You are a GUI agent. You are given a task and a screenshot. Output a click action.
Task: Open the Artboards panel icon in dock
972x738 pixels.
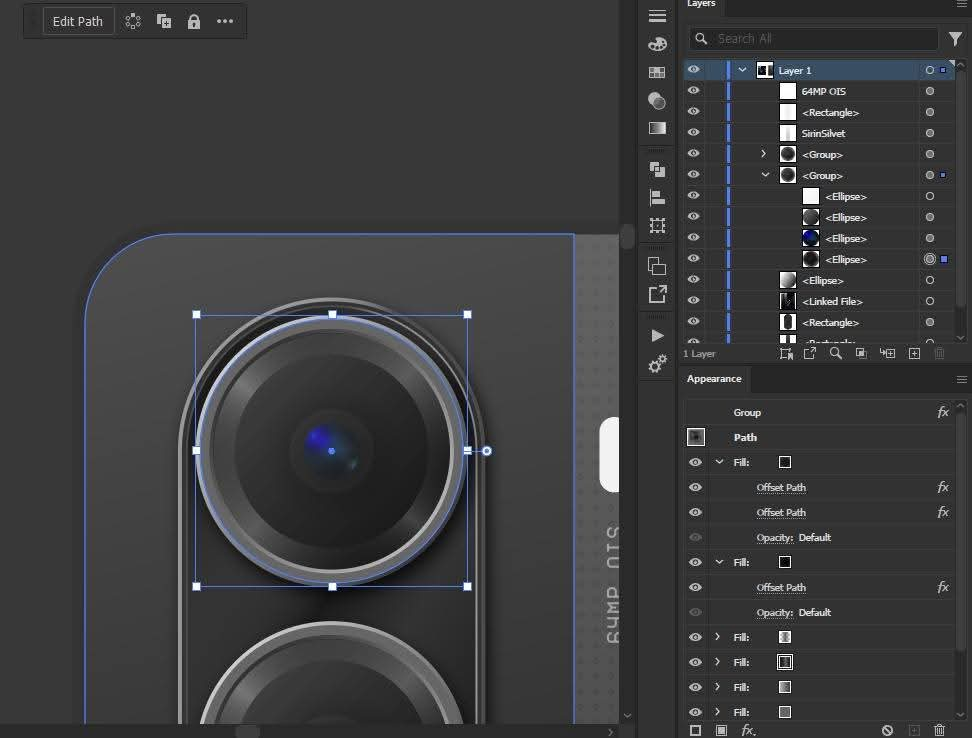(657, 266)
